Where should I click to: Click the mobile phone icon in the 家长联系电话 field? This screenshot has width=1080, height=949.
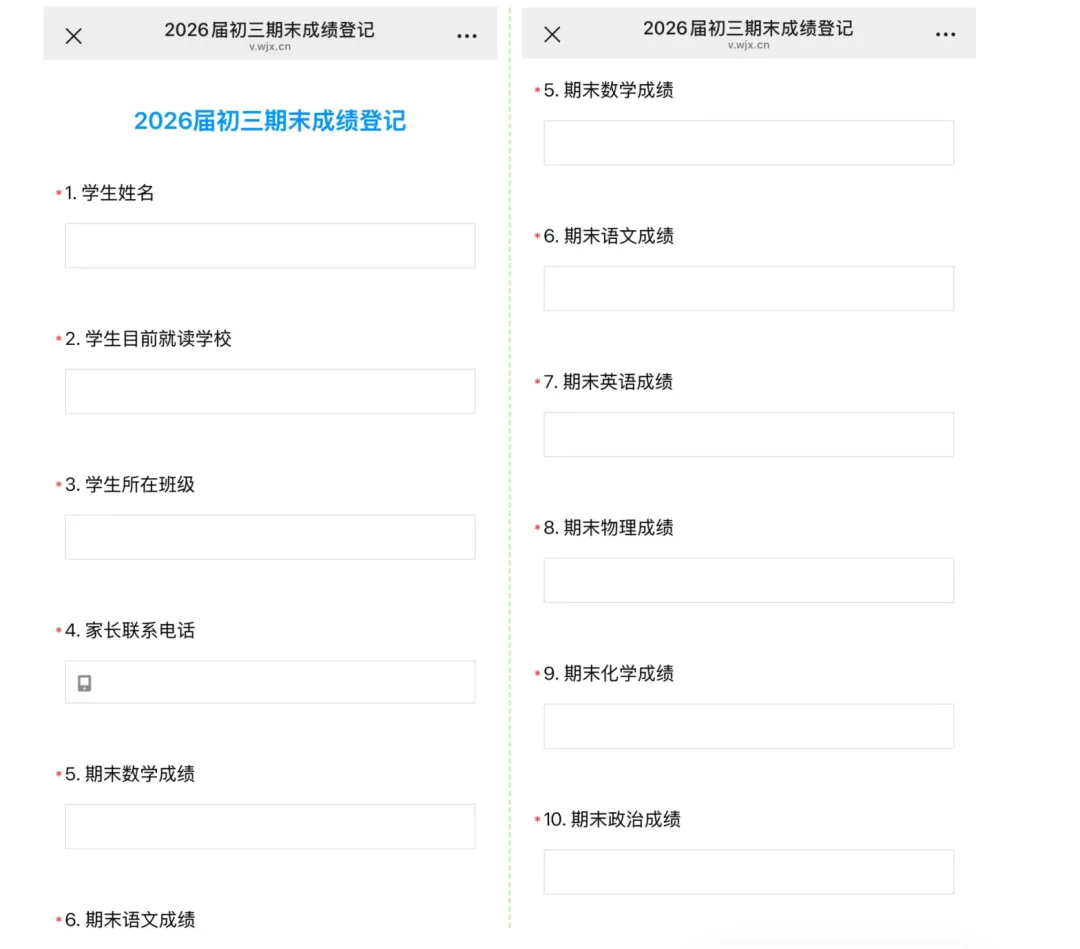coord(84,683)
